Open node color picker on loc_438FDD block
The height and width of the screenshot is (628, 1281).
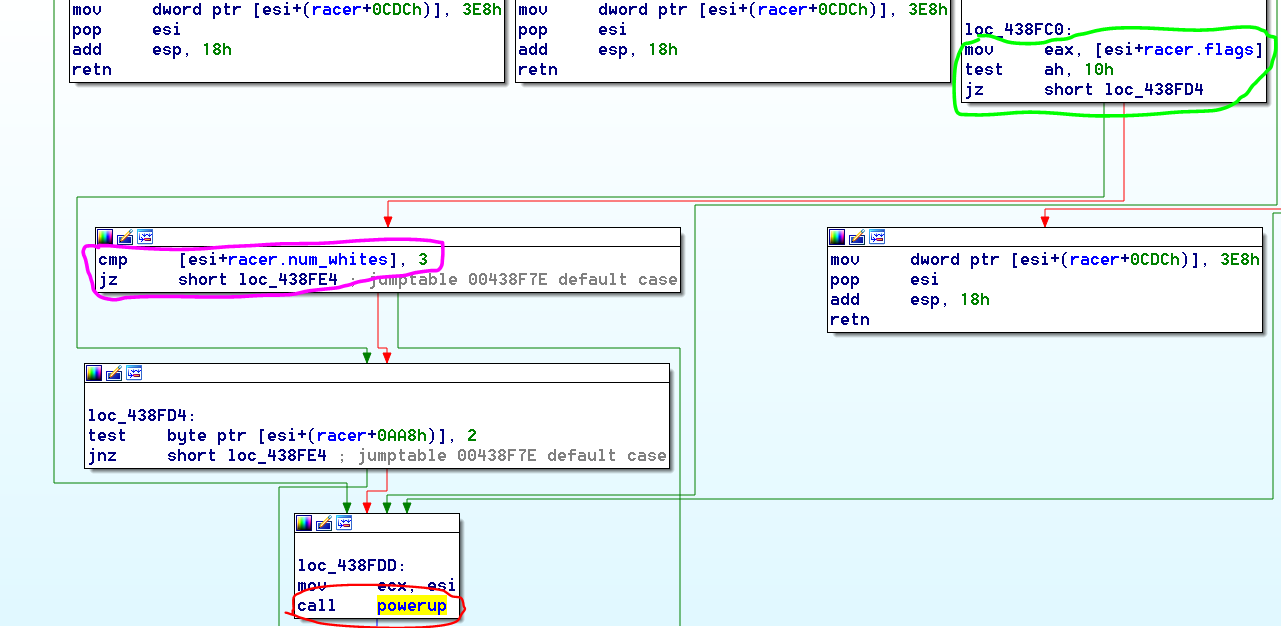304,523
